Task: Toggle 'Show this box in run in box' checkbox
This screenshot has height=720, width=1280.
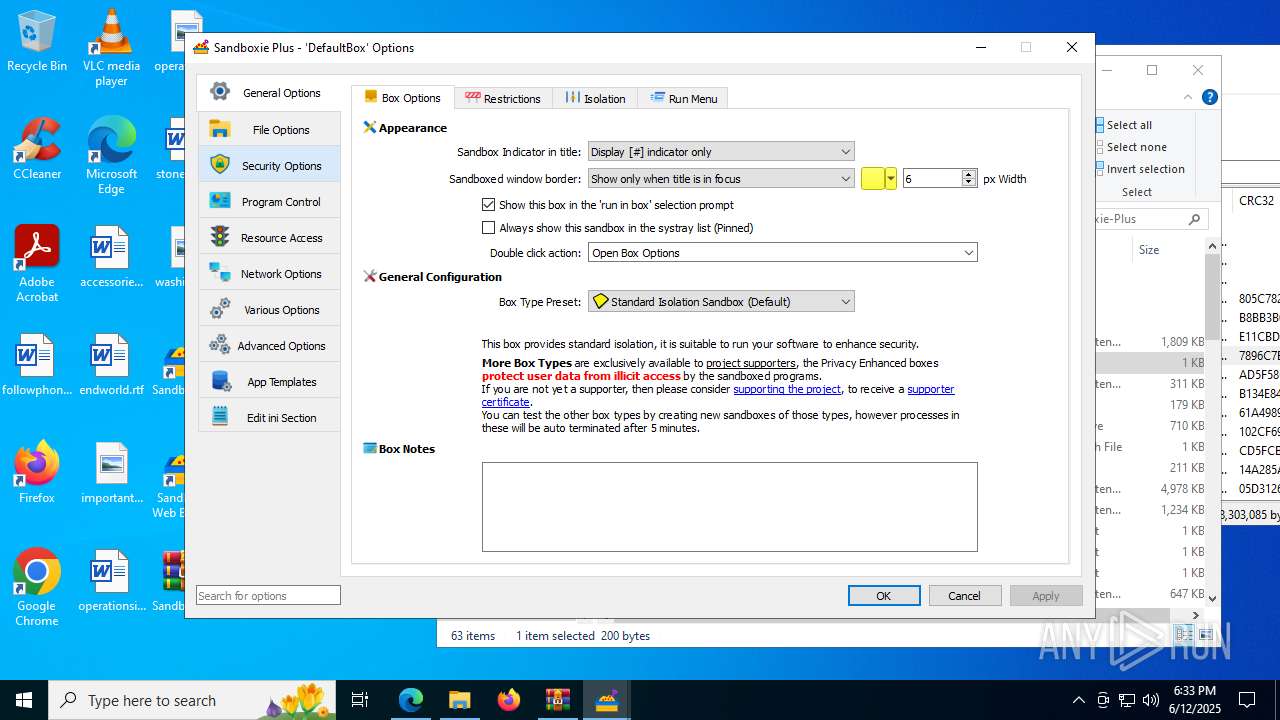Action: (x=489, y=205)
